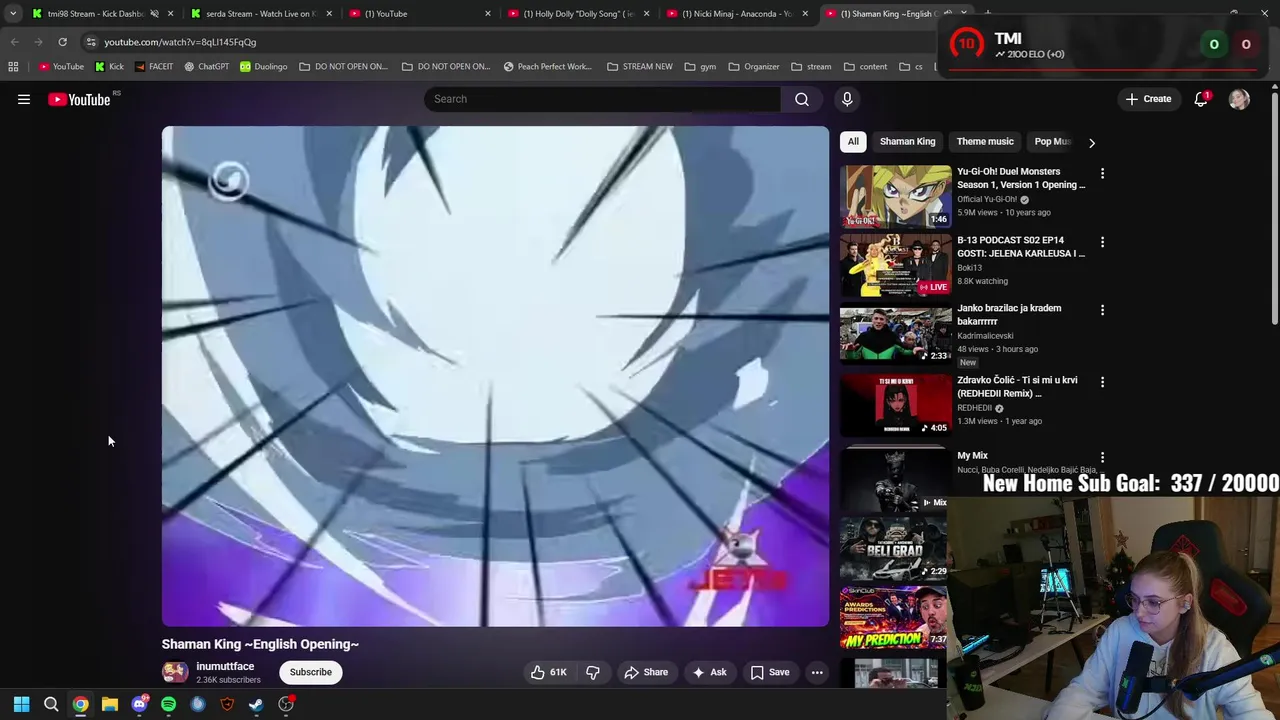Click into the YouTube search field
This screenshot has height=720, width=1280.
pos(602,99)
